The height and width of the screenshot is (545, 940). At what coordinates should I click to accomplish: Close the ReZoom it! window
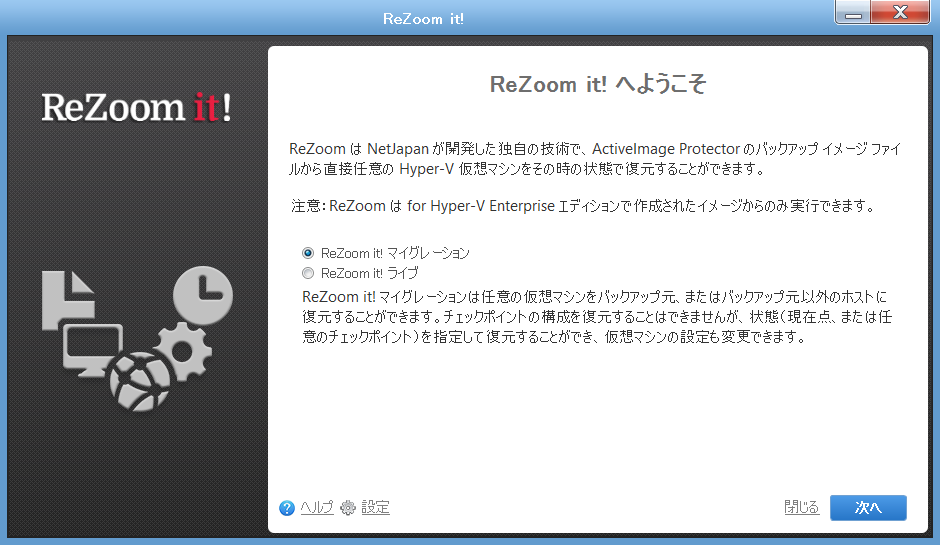pyautogui.click(x=900, y=13)
